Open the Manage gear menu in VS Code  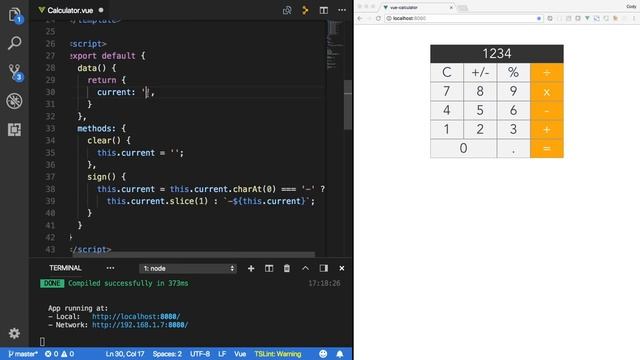(14, 333)
